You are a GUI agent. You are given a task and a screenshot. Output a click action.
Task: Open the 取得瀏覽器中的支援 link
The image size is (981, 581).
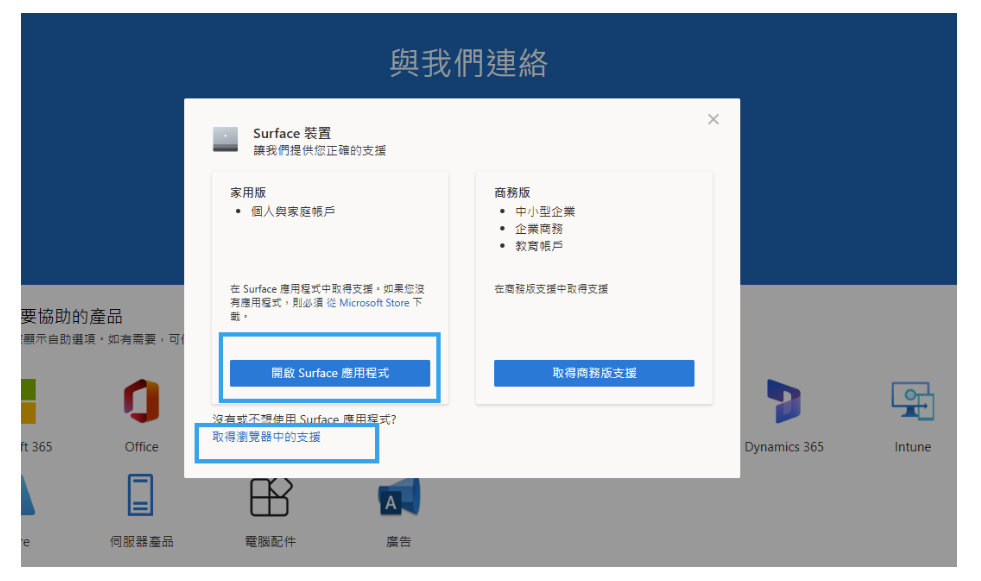267,437
